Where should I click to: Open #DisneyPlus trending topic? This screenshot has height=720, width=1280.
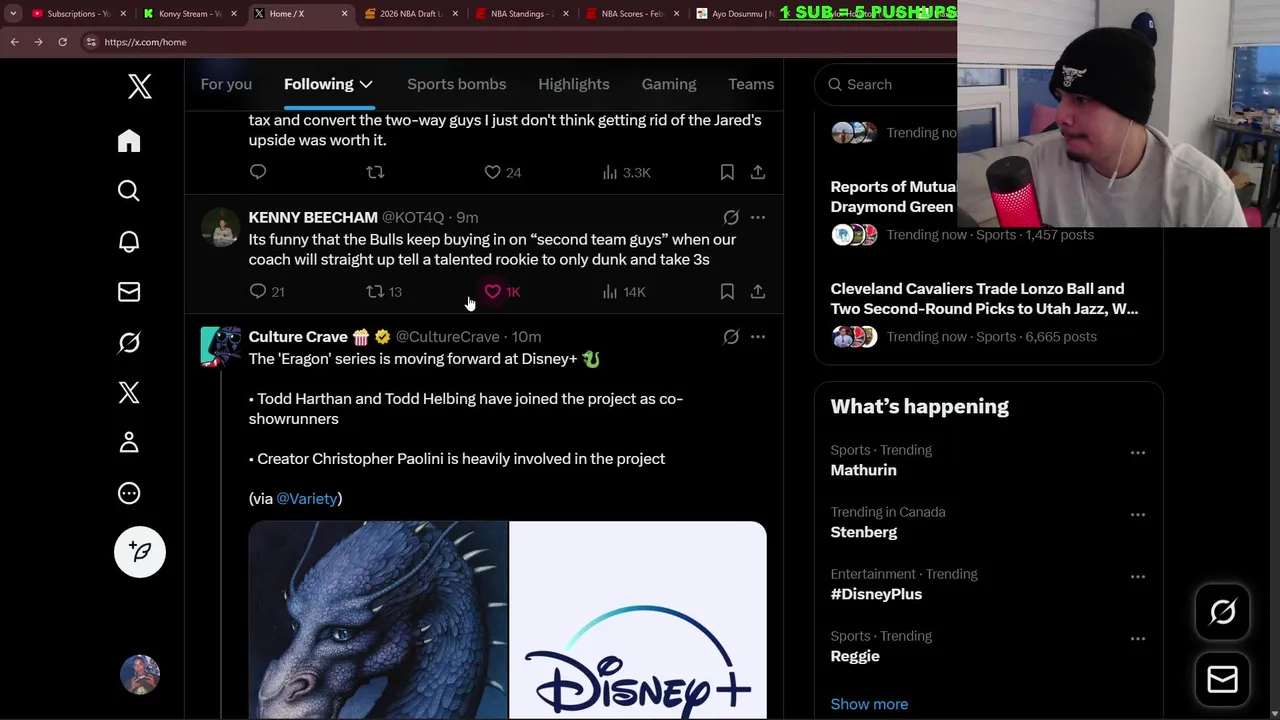[876, 594]
